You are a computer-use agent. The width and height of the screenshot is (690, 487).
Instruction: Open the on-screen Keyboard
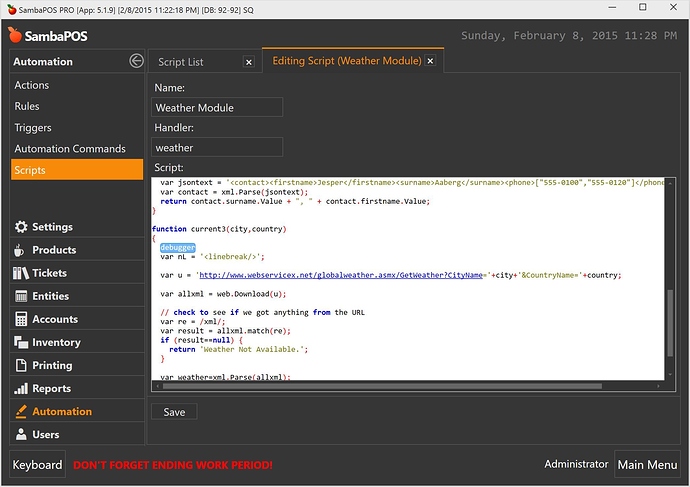point(37,465)
